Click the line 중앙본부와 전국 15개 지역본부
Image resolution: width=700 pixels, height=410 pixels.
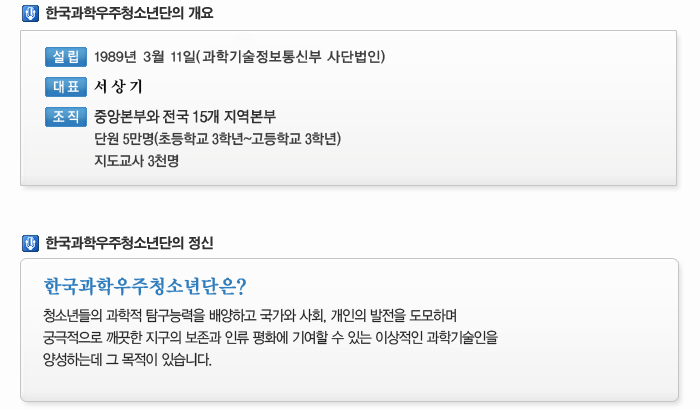[x=184, y=116]
